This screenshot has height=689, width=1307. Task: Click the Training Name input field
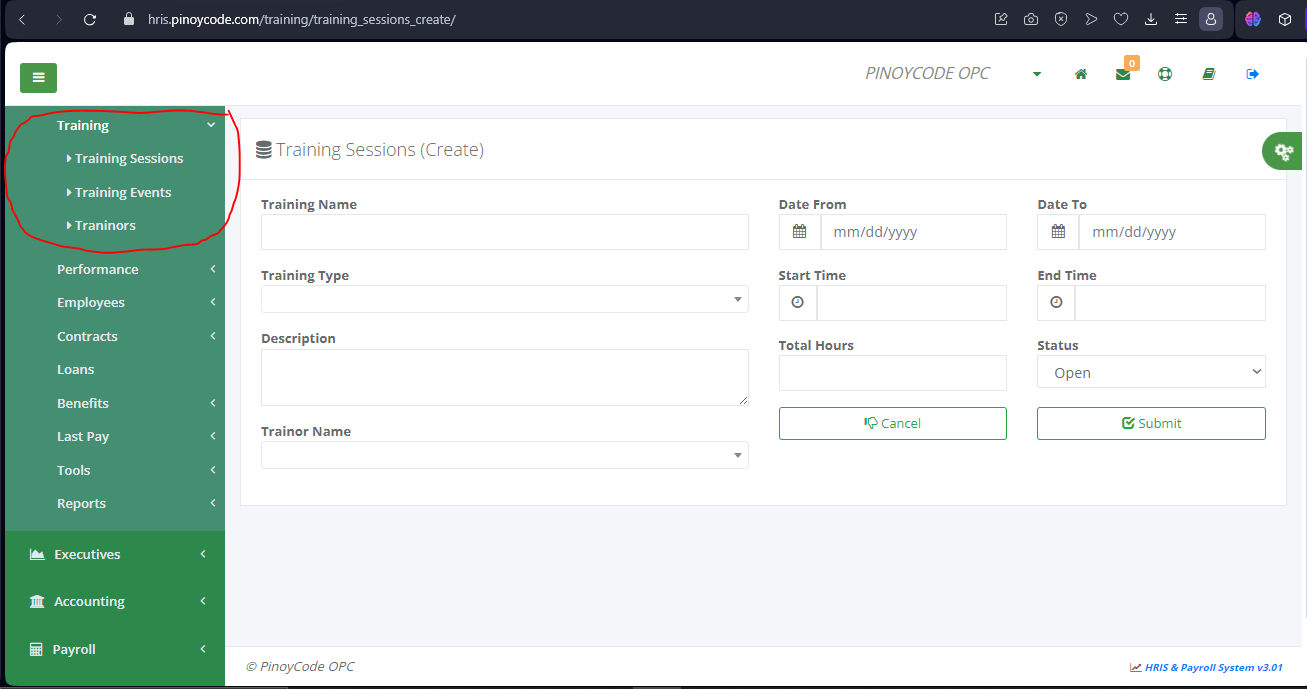(505, 232)
